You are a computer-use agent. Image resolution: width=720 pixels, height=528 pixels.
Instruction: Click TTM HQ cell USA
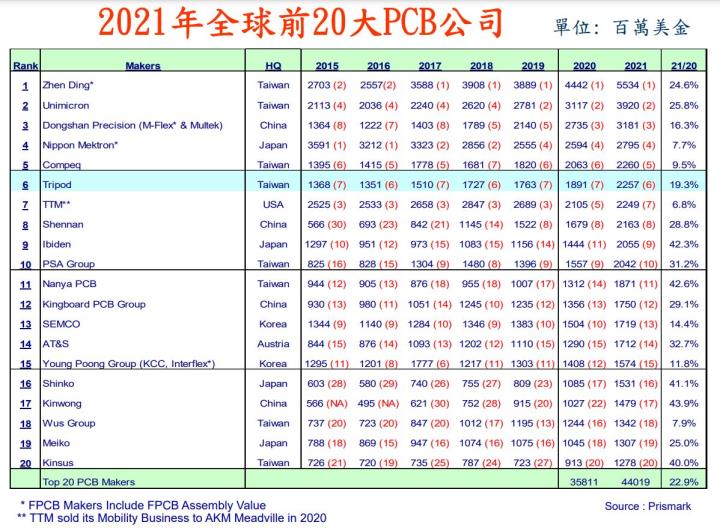(273, 204)
